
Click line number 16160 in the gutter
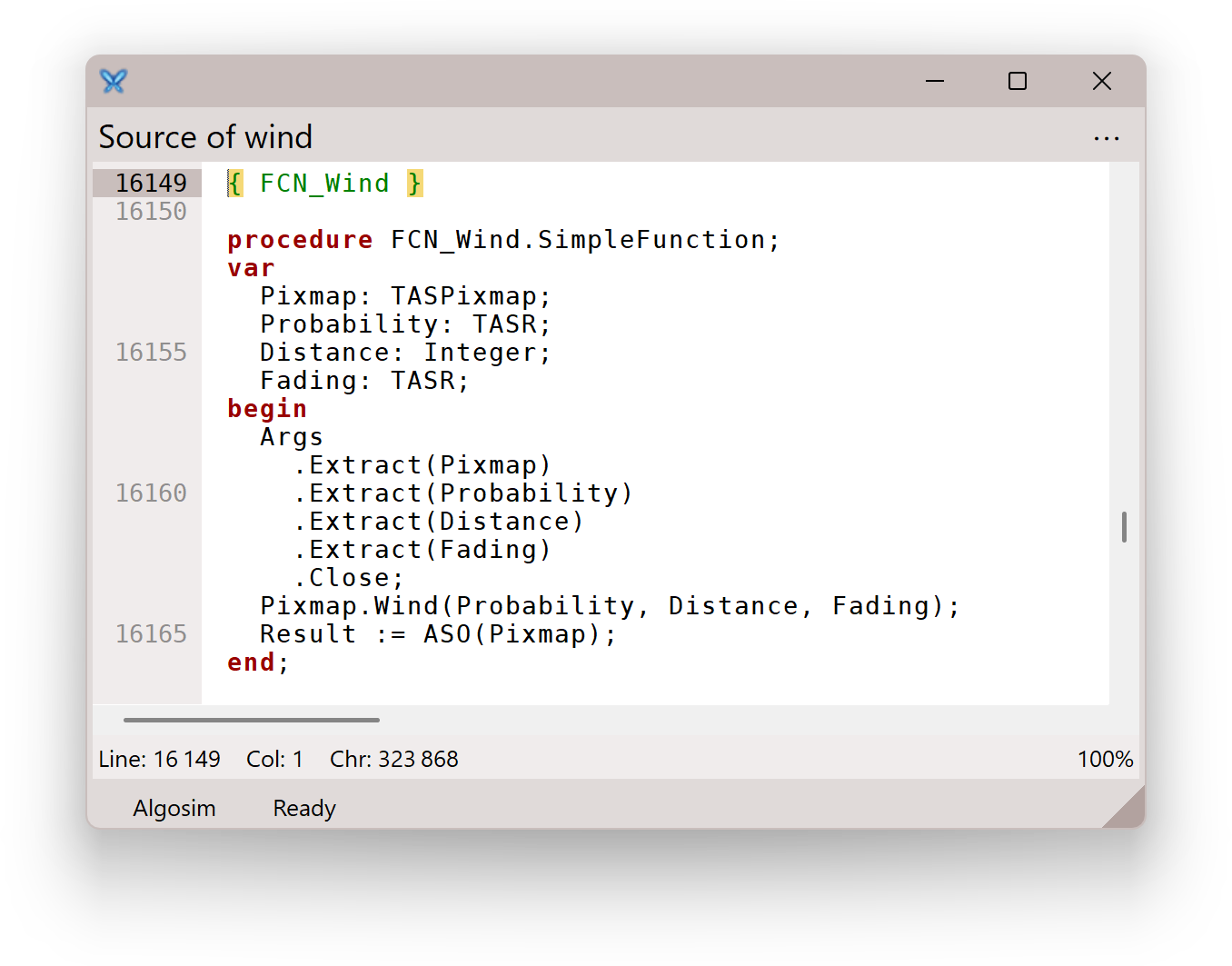pos(151,493)
